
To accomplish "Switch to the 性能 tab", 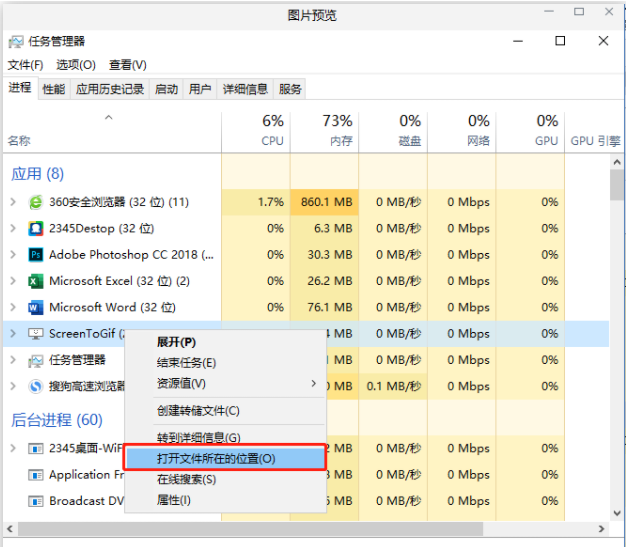I will tap(53, 89).
